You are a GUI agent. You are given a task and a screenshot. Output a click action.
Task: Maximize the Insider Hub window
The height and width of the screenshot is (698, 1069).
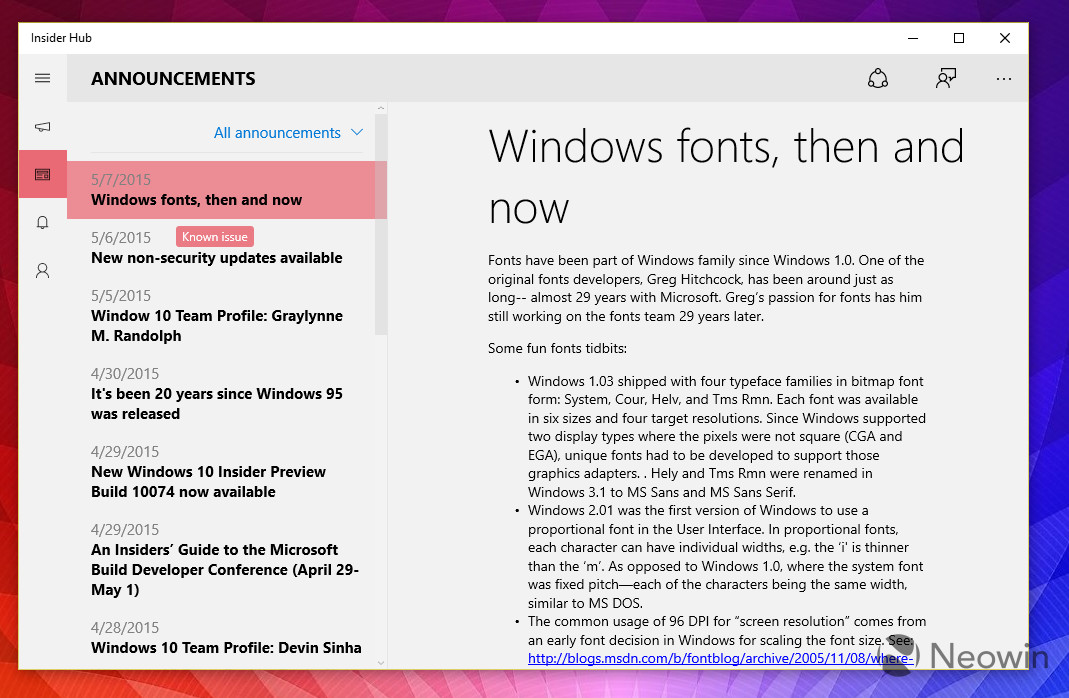click(959, 38)
